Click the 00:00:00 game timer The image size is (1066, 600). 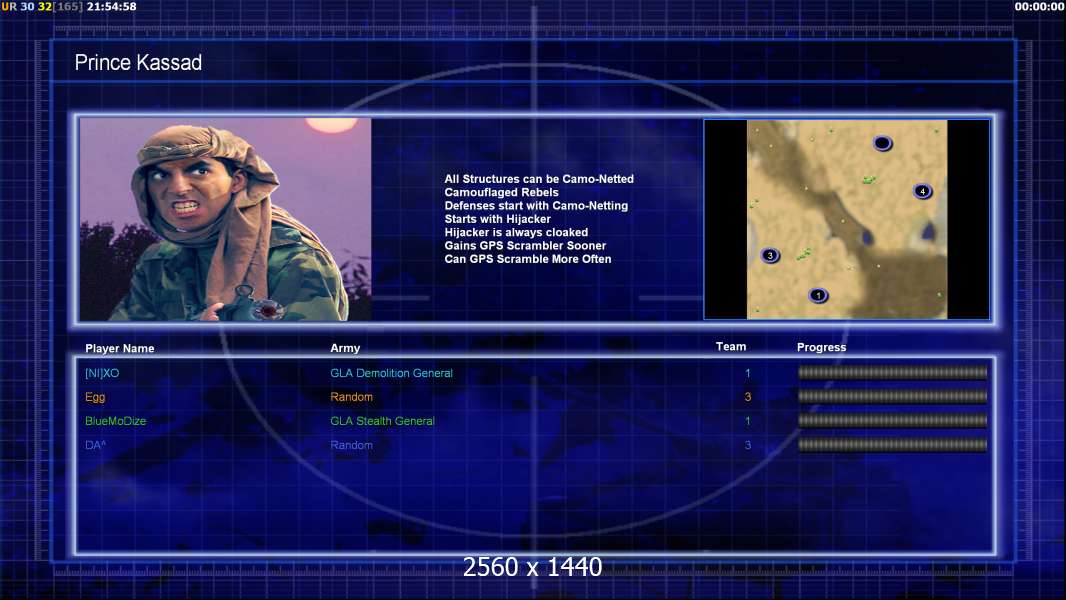point(1039,6)
